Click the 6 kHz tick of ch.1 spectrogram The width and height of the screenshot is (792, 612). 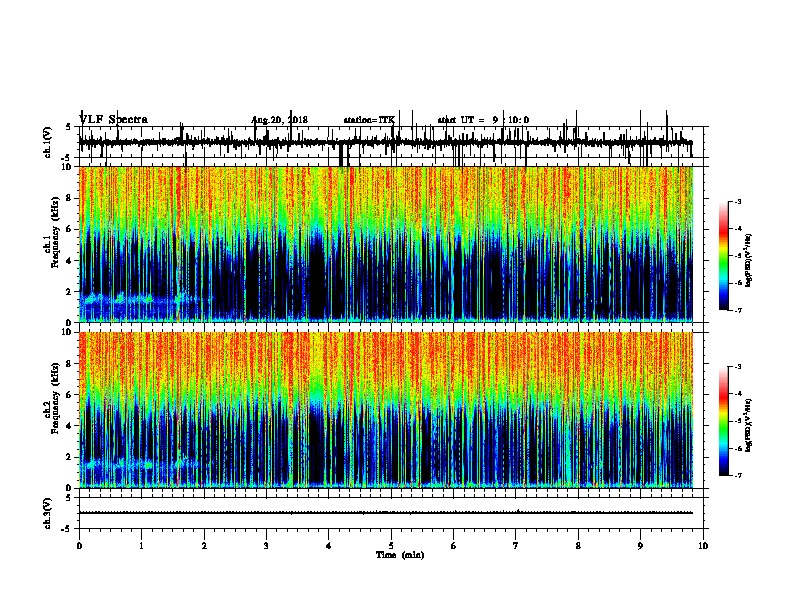click(x=70, y=229)
